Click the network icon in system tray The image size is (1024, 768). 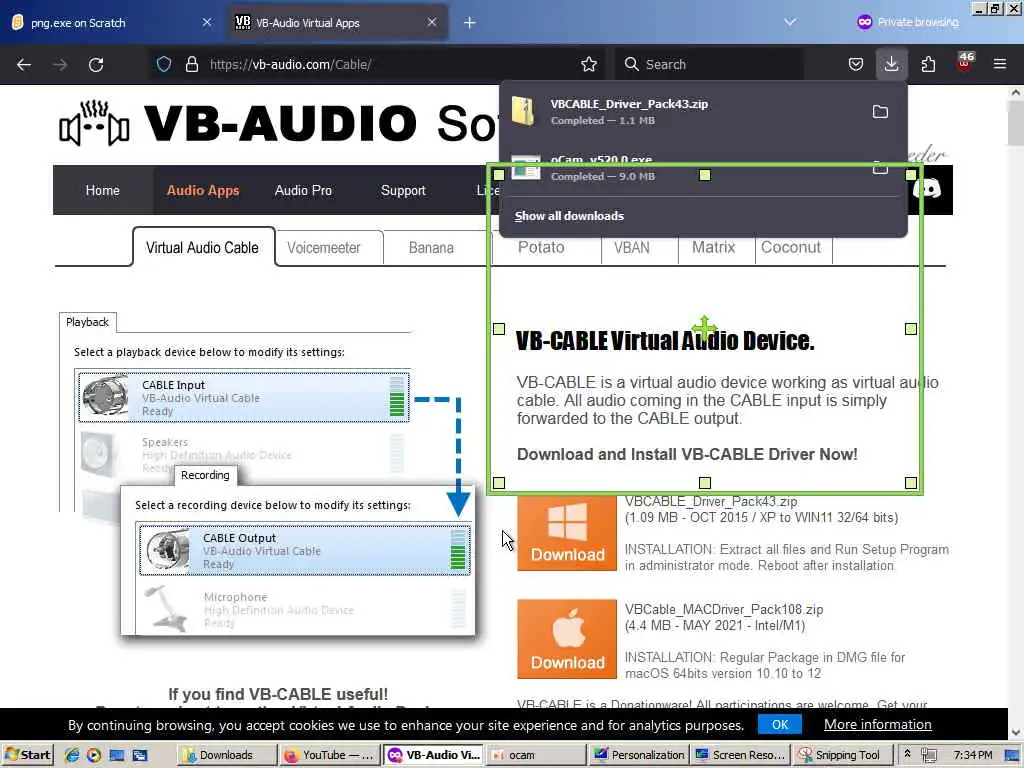pyautogui.click(x=929, y=755)
